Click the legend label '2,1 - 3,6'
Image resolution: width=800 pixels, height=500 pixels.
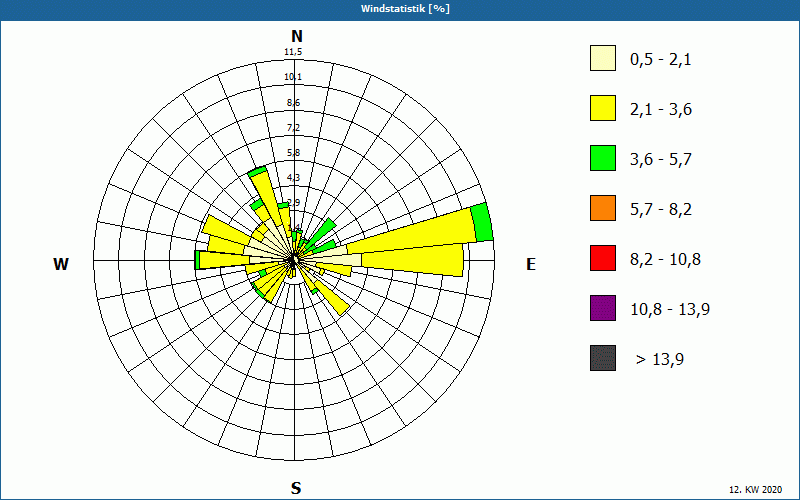click(661, 110)
